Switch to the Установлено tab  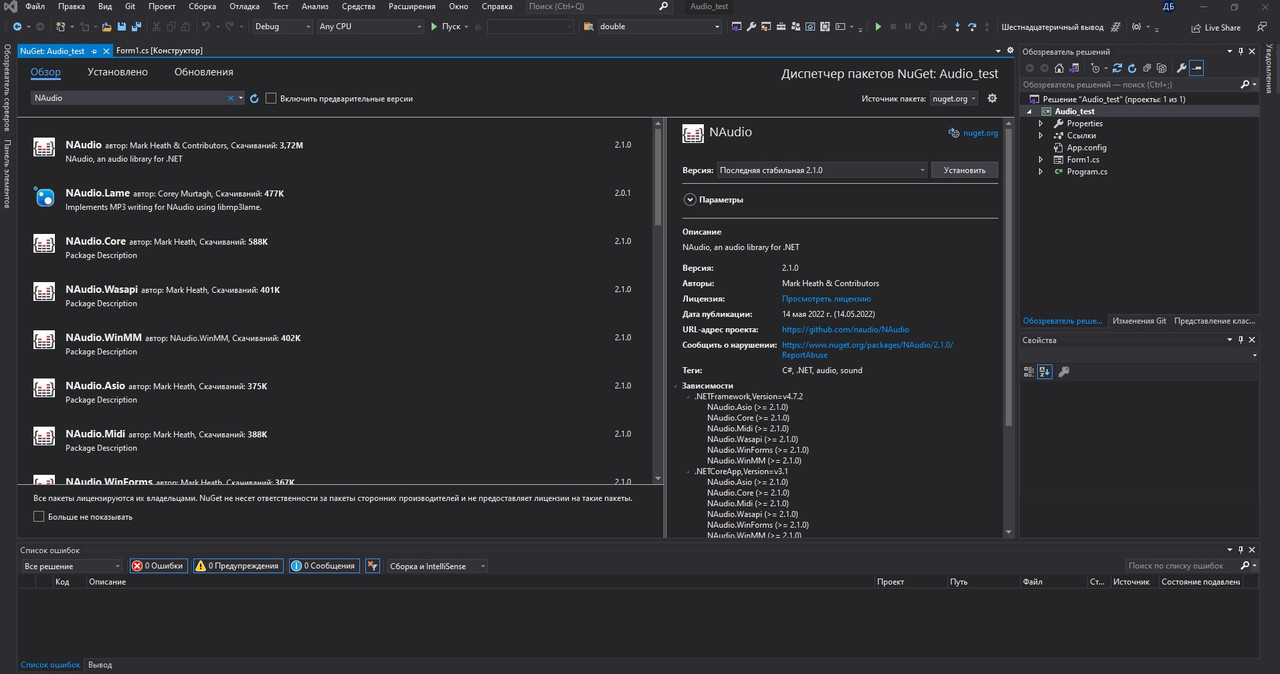tap(117, 72)
